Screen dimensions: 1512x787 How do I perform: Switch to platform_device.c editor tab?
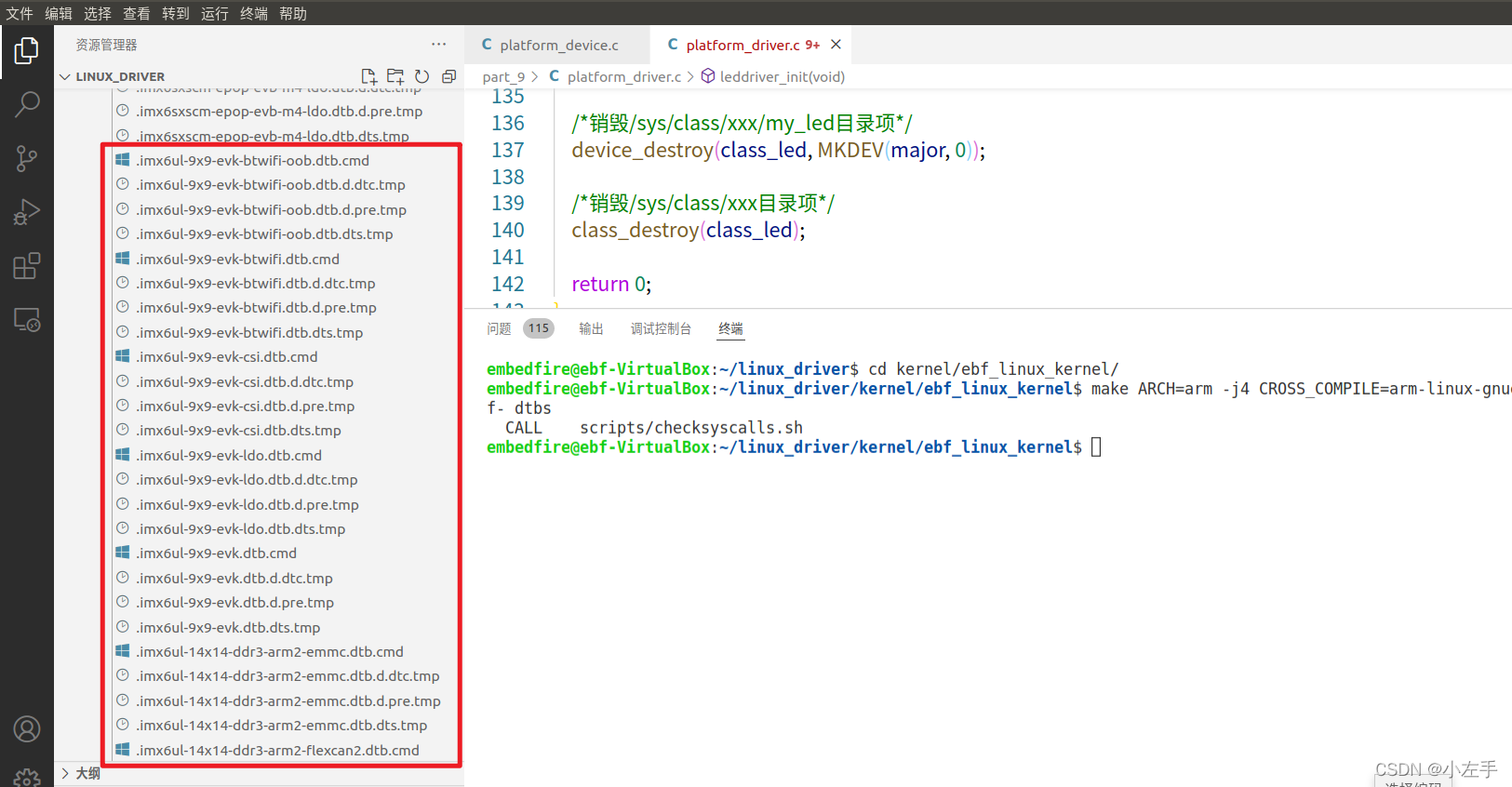556,45
